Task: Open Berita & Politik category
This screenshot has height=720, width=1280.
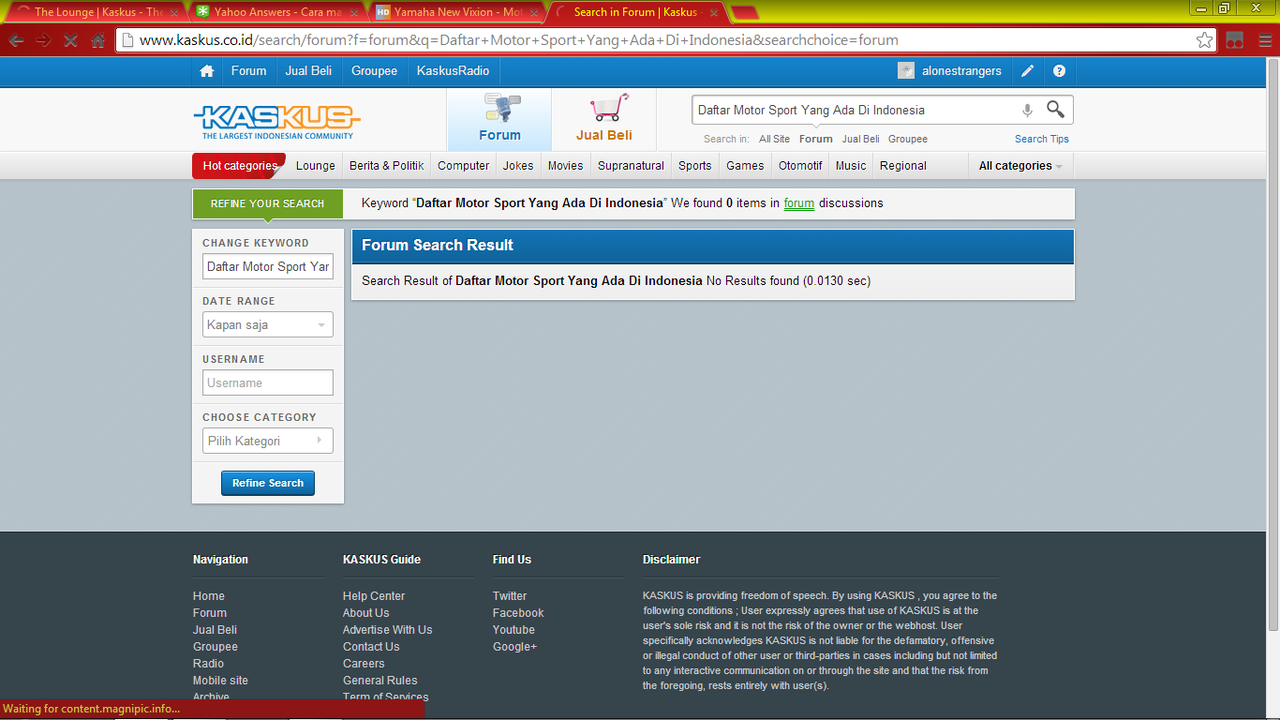Action: coord(387,166)
